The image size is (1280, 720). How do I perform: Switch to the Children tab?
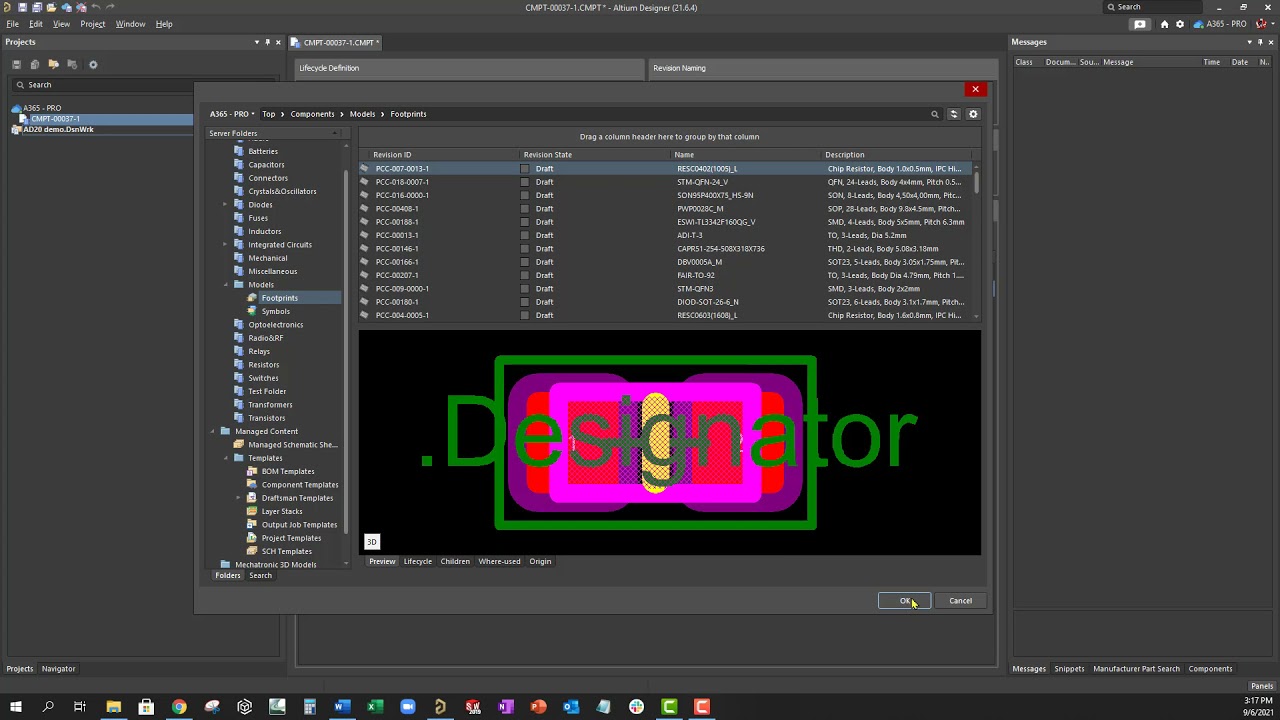[455, 561]
